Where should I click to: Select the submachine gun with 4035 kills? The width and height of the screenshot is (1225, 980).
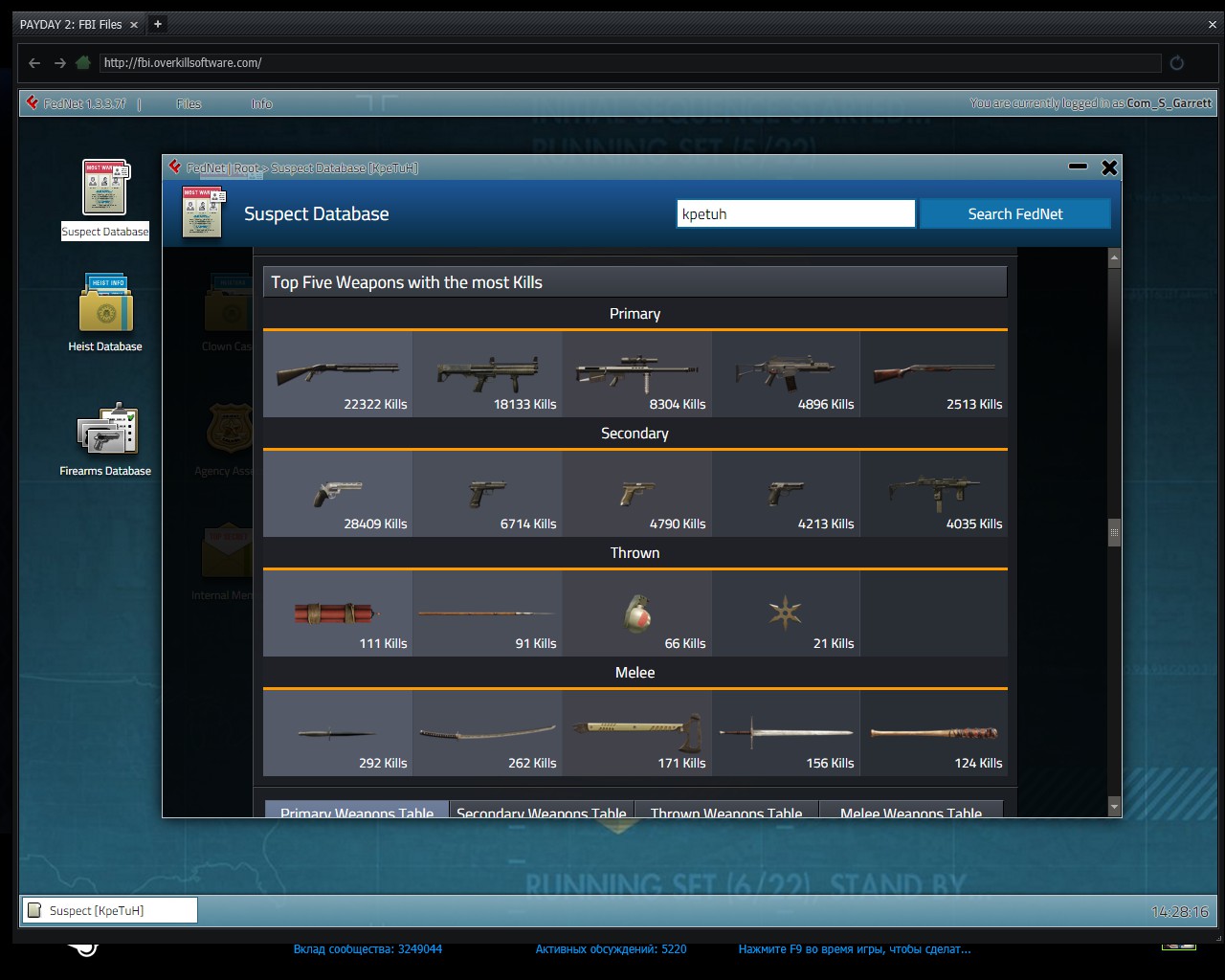tap(934, 494)
